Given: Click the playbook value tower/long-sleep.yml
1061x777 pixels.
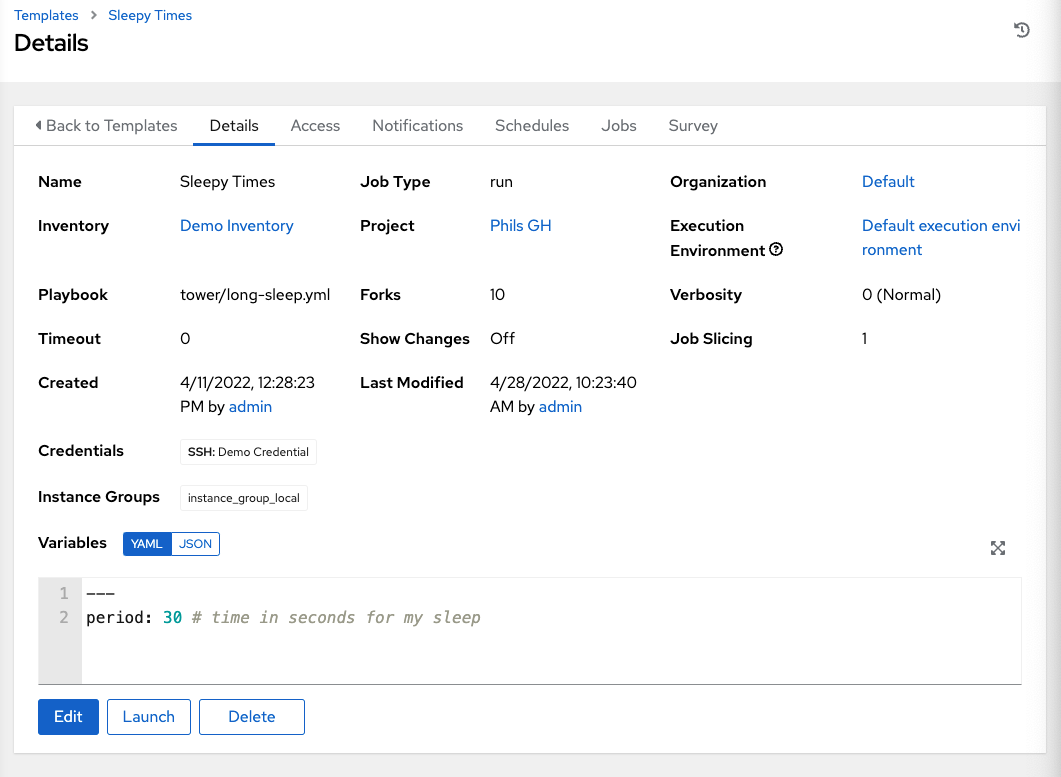Looking at the screenshot, I should [x=255, y=294].
